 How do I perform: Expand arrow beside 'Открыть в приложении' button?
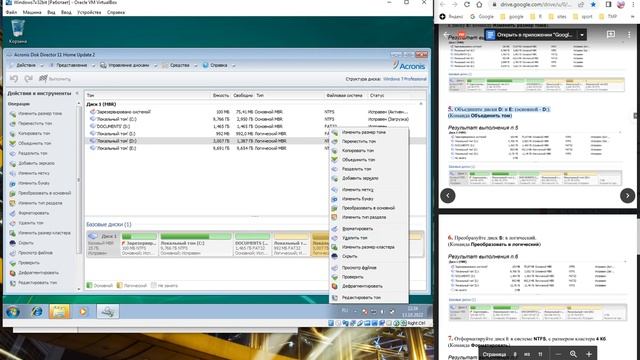pyautogui.click(x=582, y=35)
